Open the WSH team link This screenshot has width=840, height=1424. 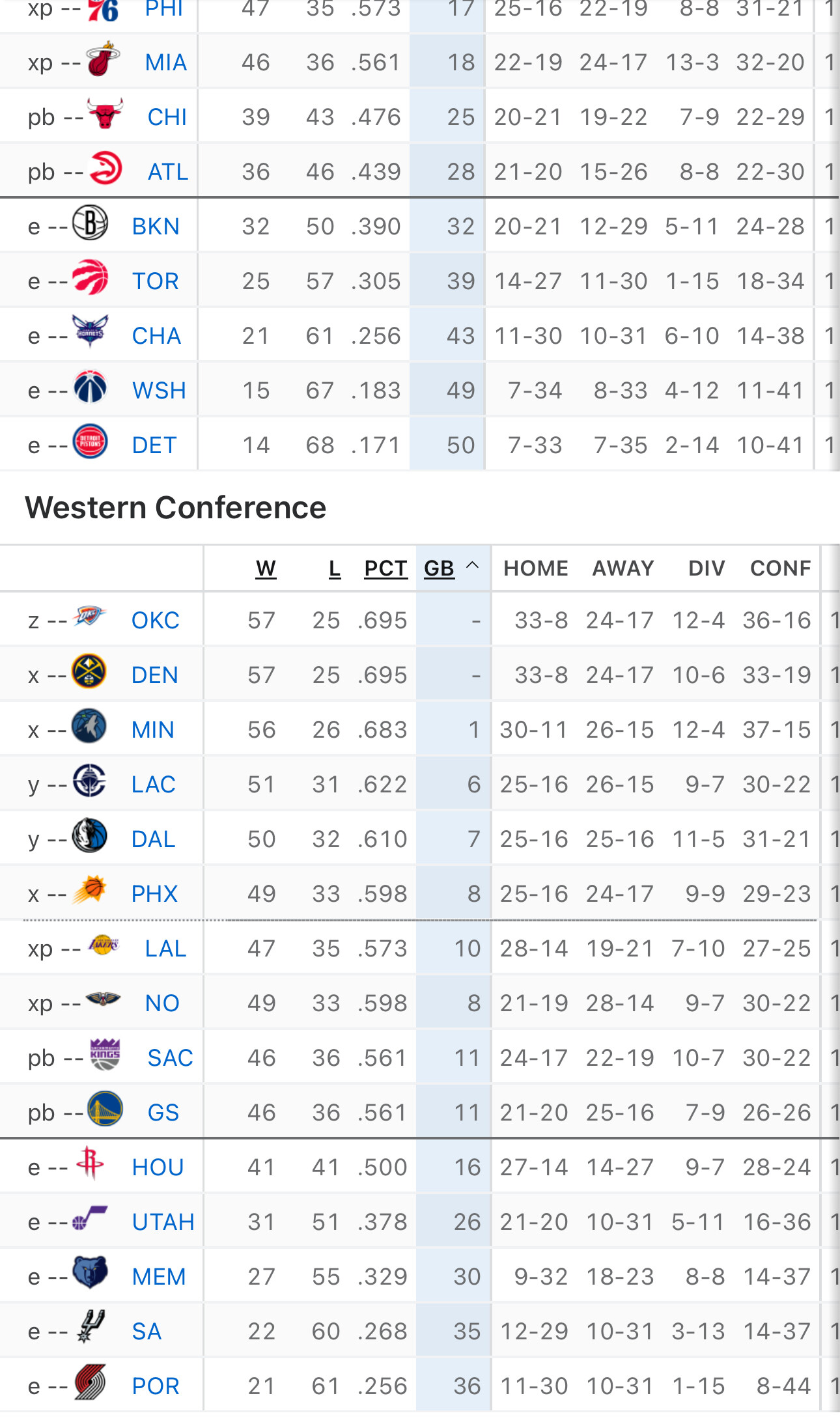tap(159, 391)
